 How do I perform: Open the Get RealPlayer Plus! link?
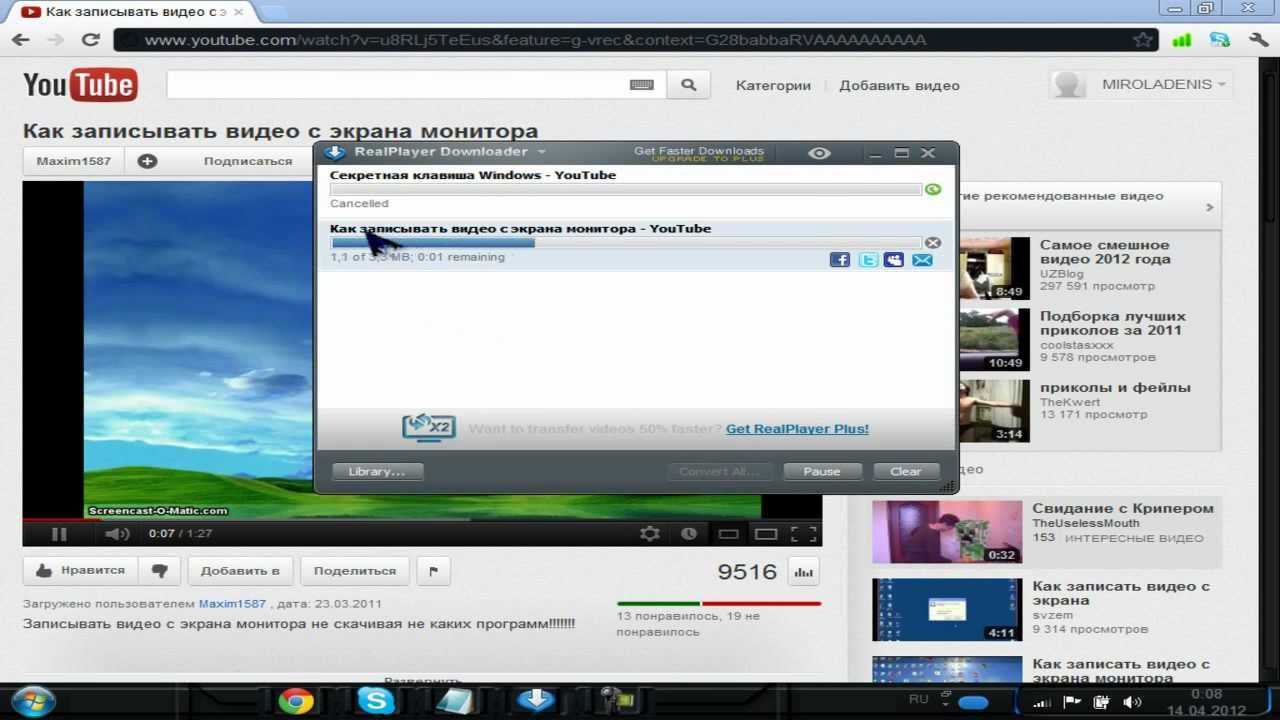pos(797,429)
